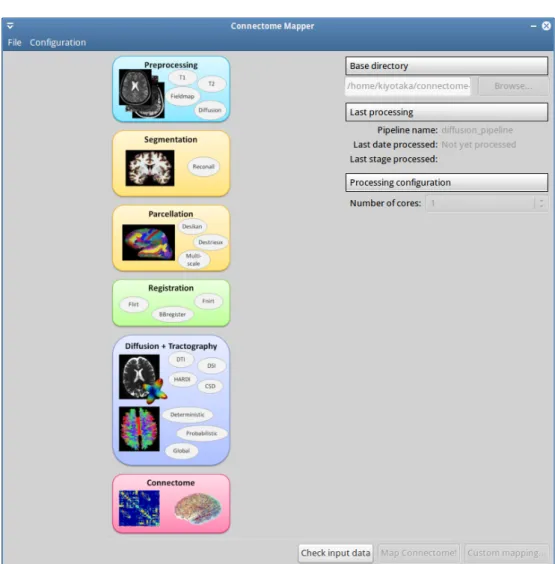Click the Base directory header
The image size is (555, 564).
pyautogui.click(x=447, y=66)
